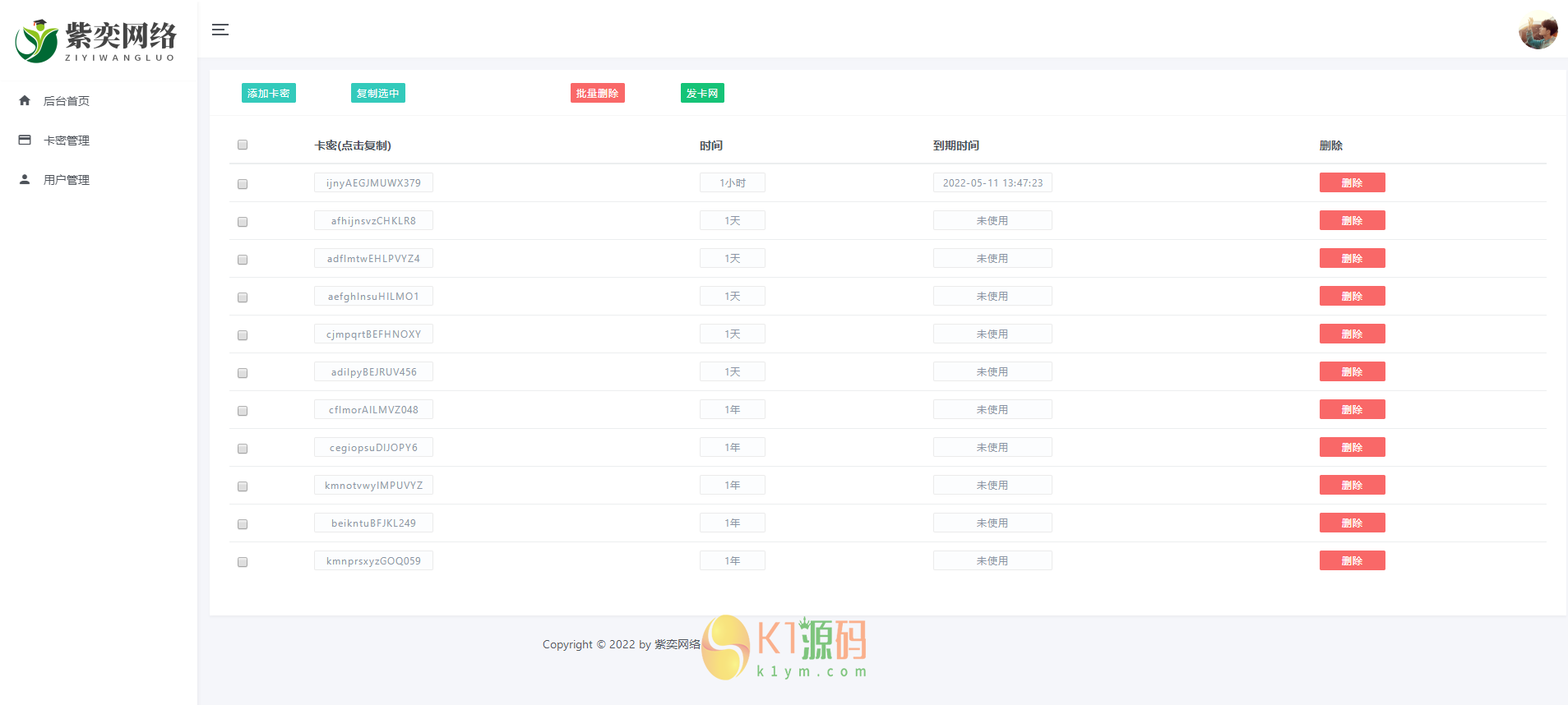Copy the card key cegiopsuDIJOPY6
The width and height of the screenshot is (1568, 705).
(373, 447)
